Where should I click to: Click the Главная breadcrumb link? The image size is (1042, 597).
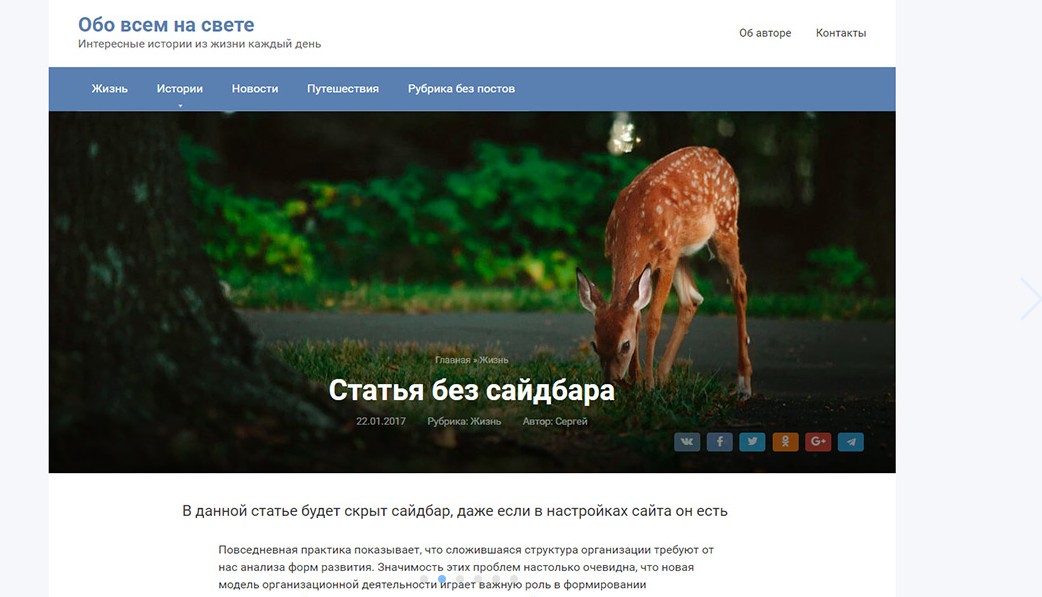452,360
